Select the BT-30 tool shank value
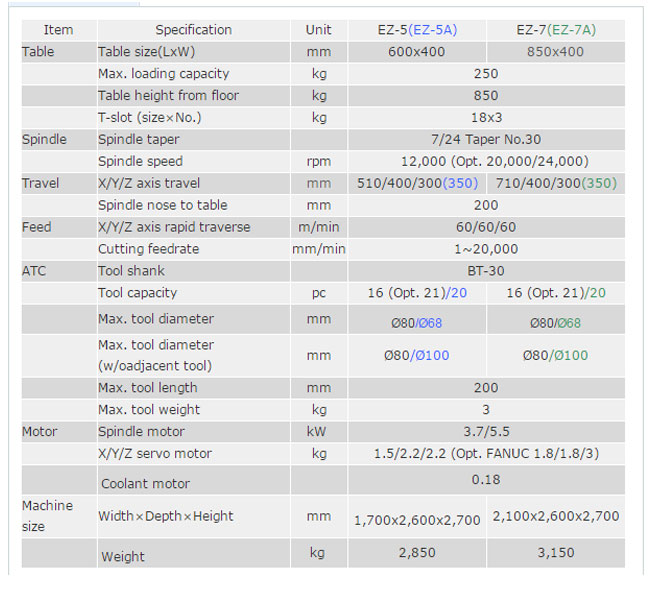The width and height of the screenshot is (650, 600). [486, 271]
